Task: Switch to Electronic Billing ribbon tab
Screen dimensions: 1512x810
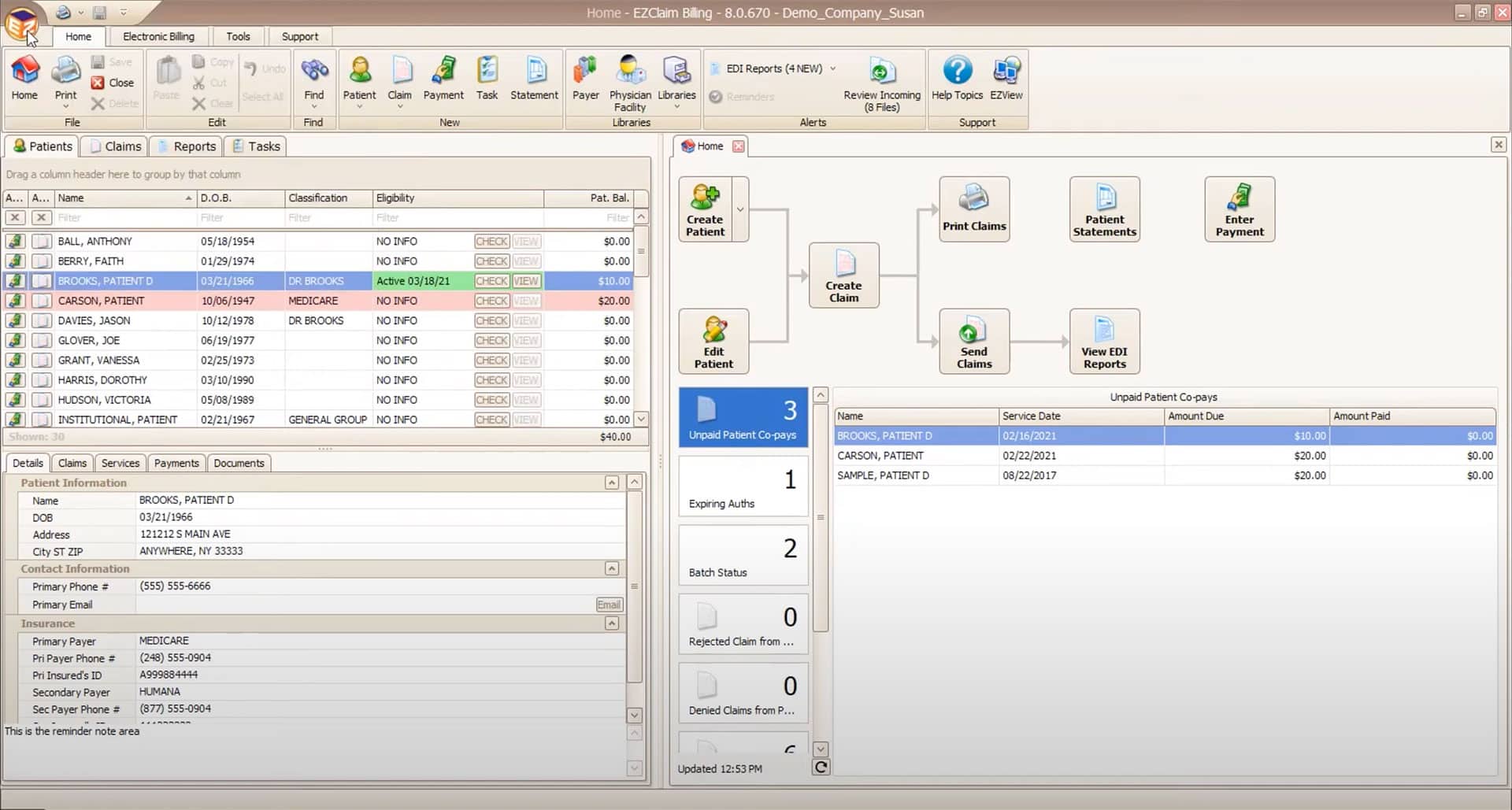Action: [158, 36]
